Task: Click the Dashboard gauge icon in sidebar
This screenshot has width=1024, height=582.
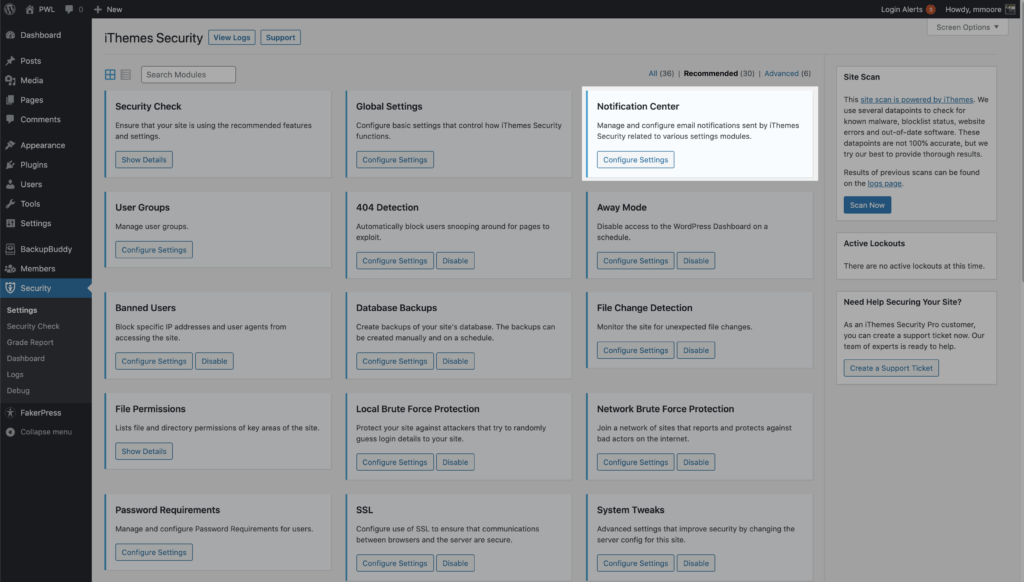Action: click(10, 35)
